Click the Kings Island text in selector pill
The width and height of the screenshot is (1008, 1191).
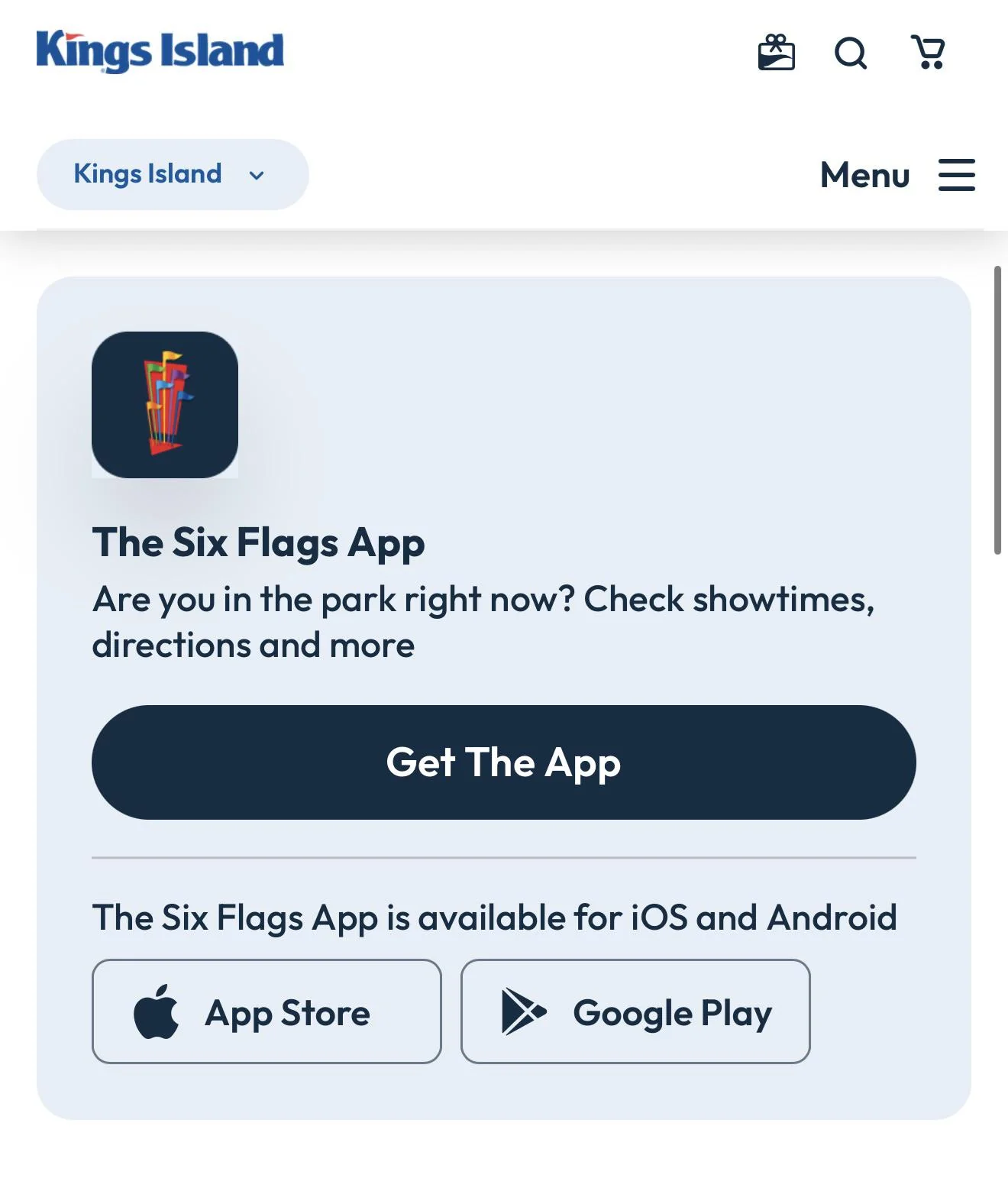pos(147,174)
